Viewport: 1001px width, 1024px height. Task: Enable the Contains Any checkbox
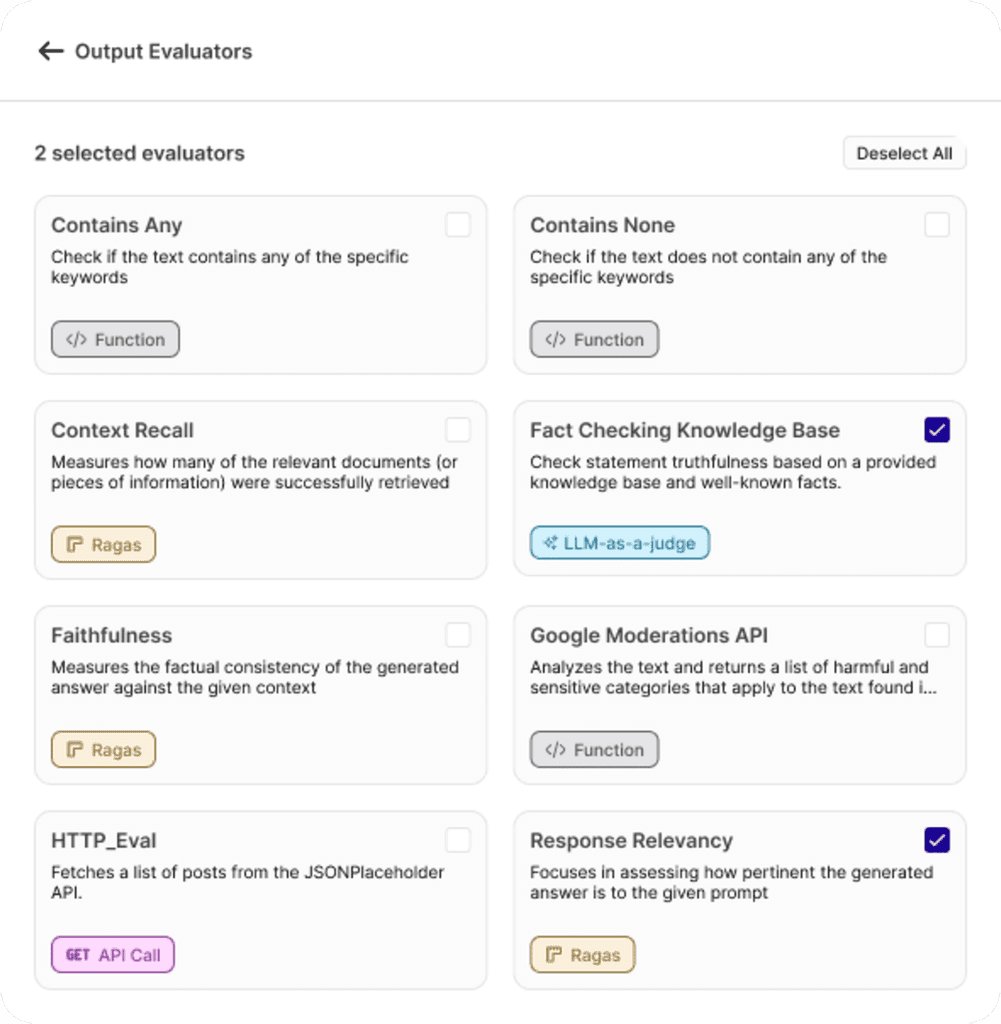click(x=458, y=225)
